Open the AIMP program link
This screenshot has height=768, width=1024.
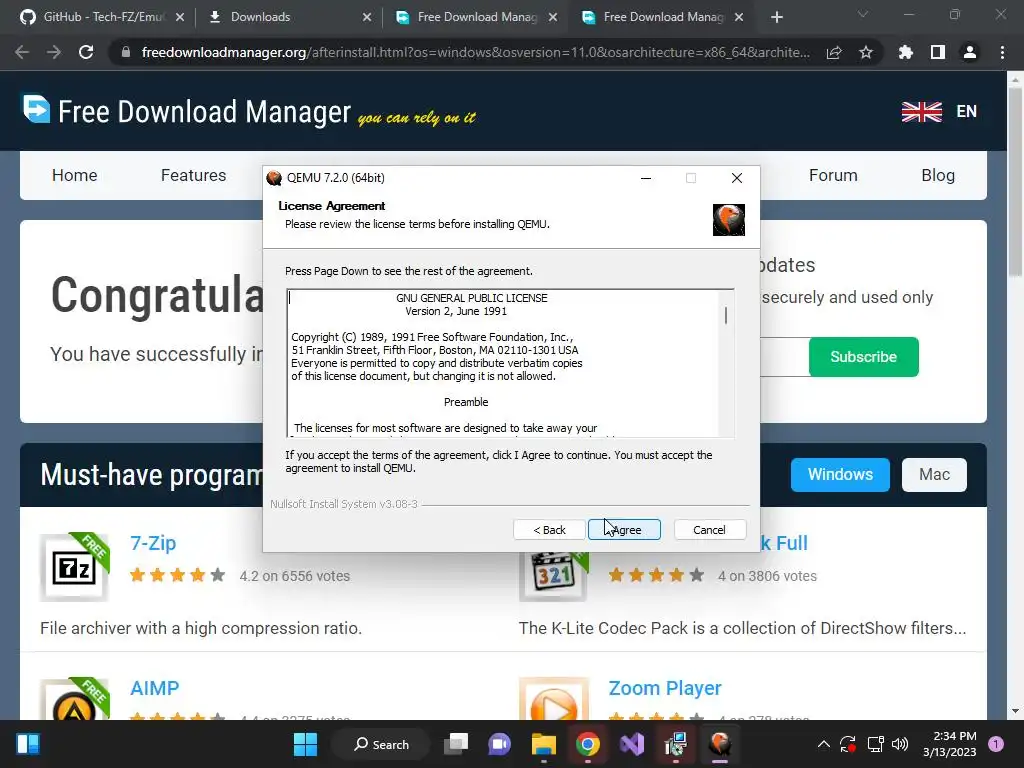(x=154, y=688)
